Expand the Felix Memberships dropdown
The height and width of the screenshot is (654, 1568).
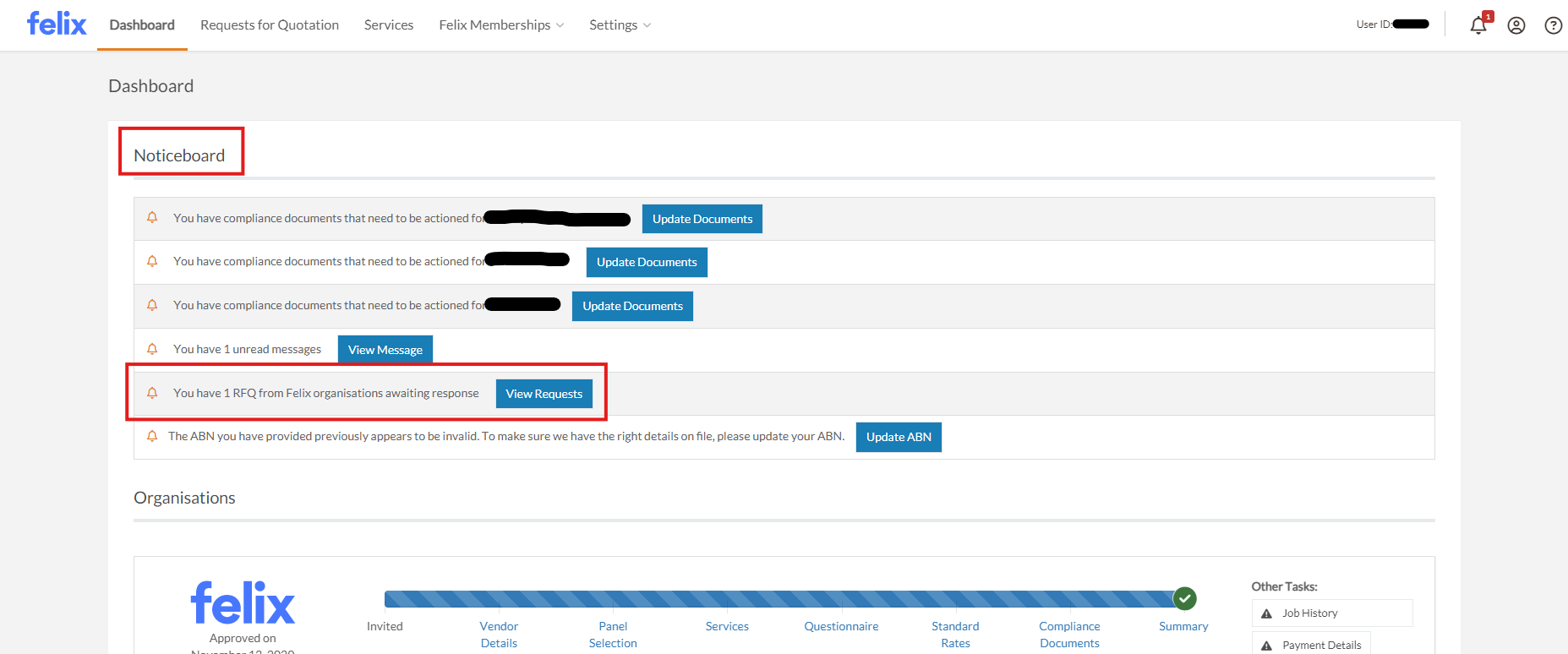pos(501,25)
